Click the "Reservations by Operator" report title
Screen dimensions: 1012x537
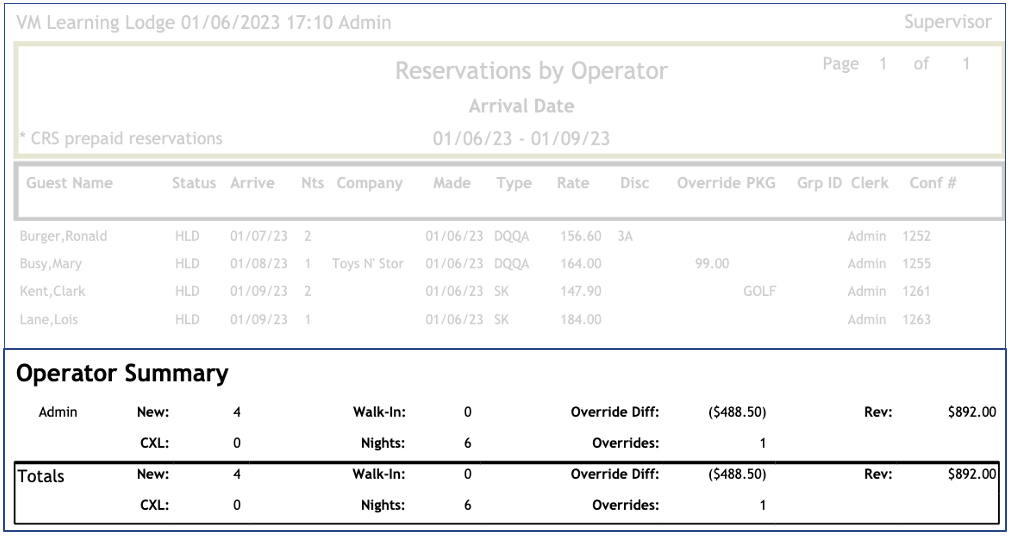pos(531,72)
